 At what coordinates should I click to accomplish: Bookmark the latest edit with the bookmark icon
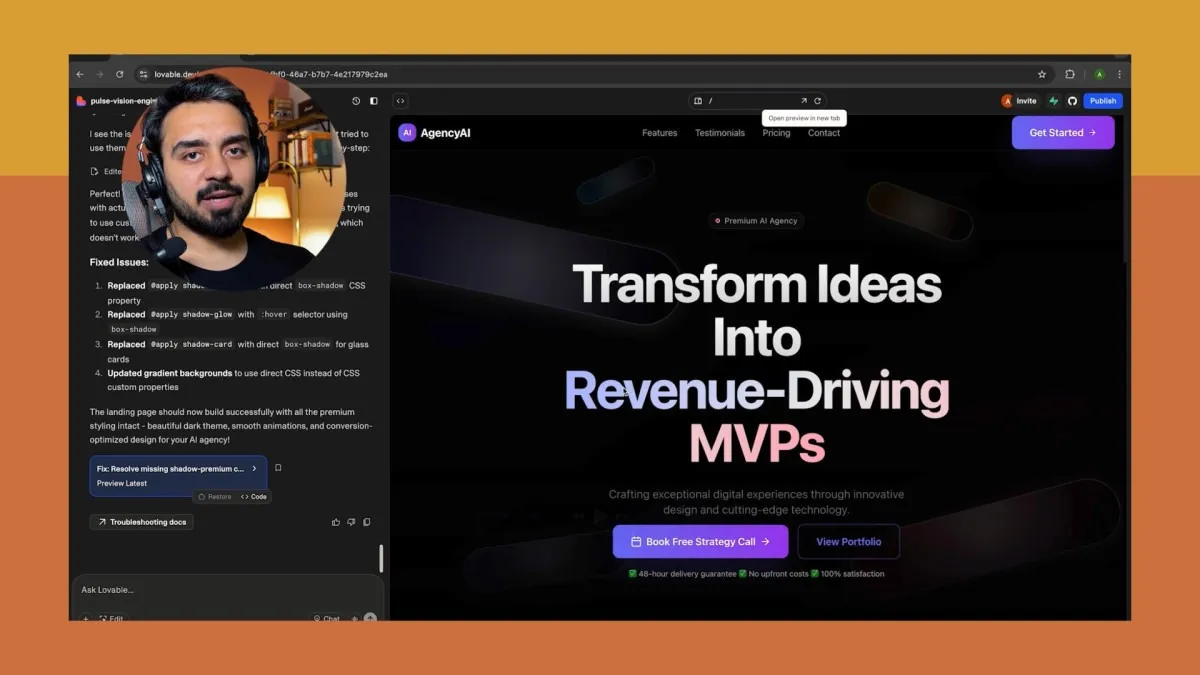coord(278,468)
